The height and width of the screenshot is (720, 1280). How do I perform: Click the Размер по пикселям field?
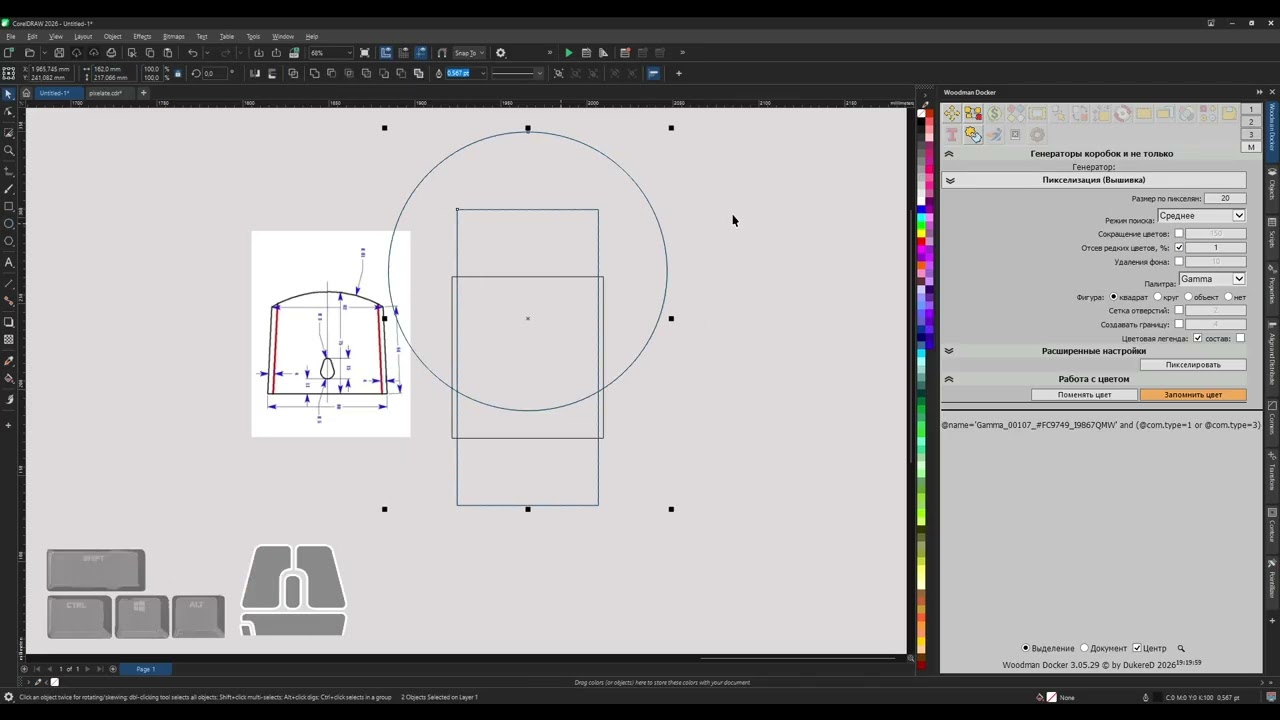(x=1225, y=199)
